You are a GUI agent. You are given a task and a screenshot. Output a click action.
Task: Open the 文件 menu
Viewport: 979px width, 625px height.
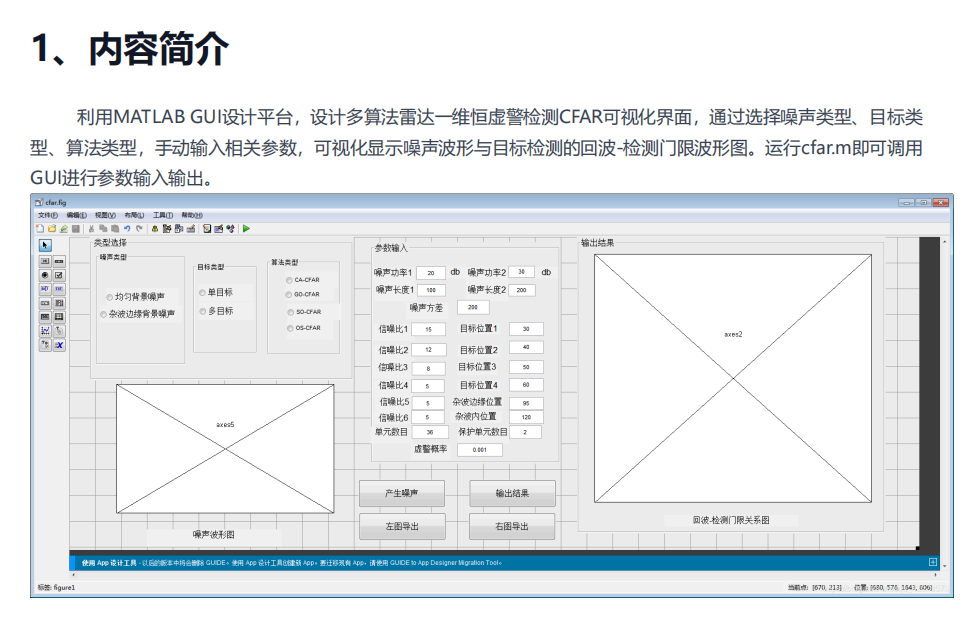47,215
